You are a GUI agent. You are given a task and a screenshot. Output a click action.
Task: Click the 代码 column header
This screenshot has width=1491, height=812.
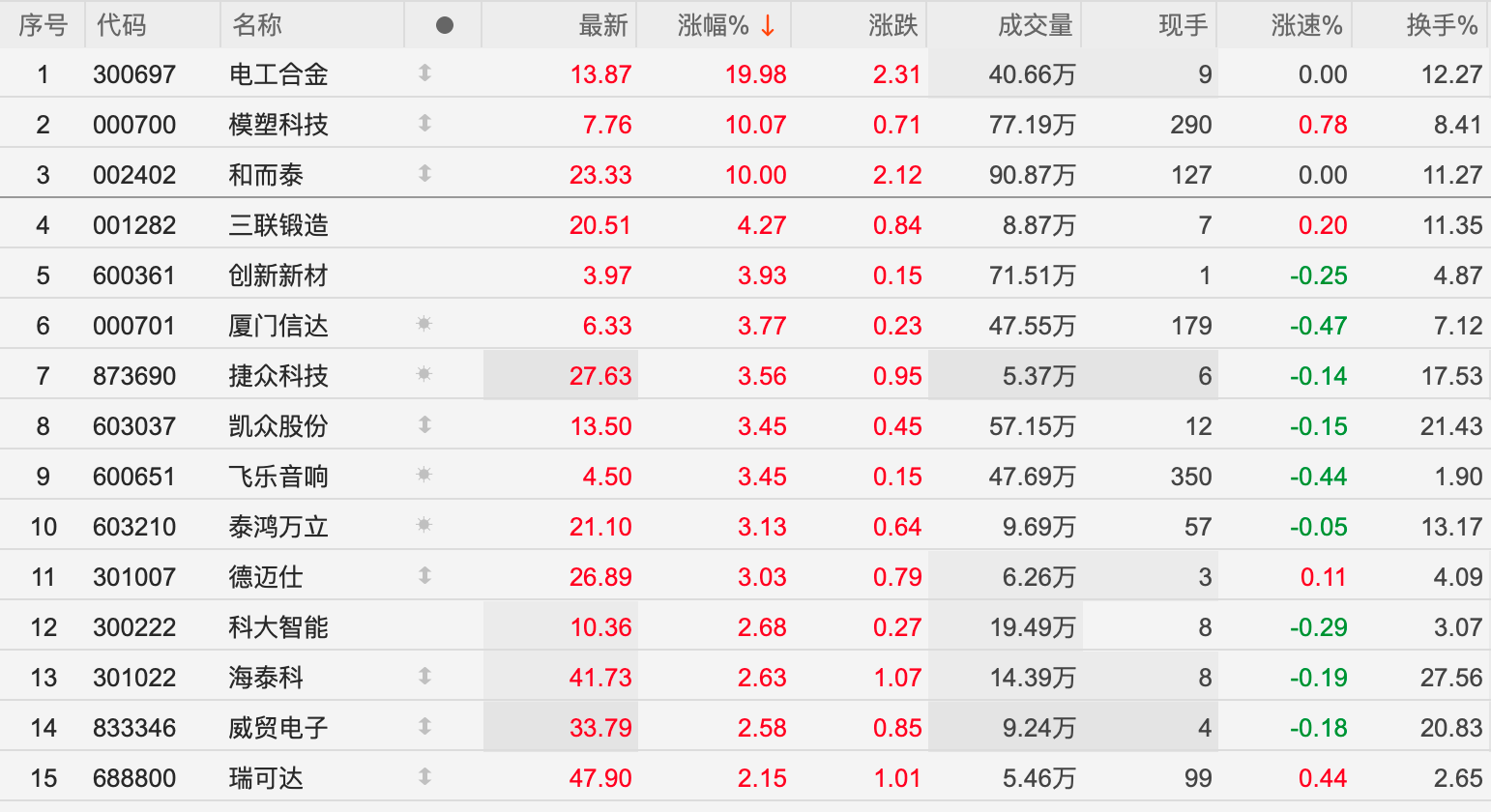point(122,25)
